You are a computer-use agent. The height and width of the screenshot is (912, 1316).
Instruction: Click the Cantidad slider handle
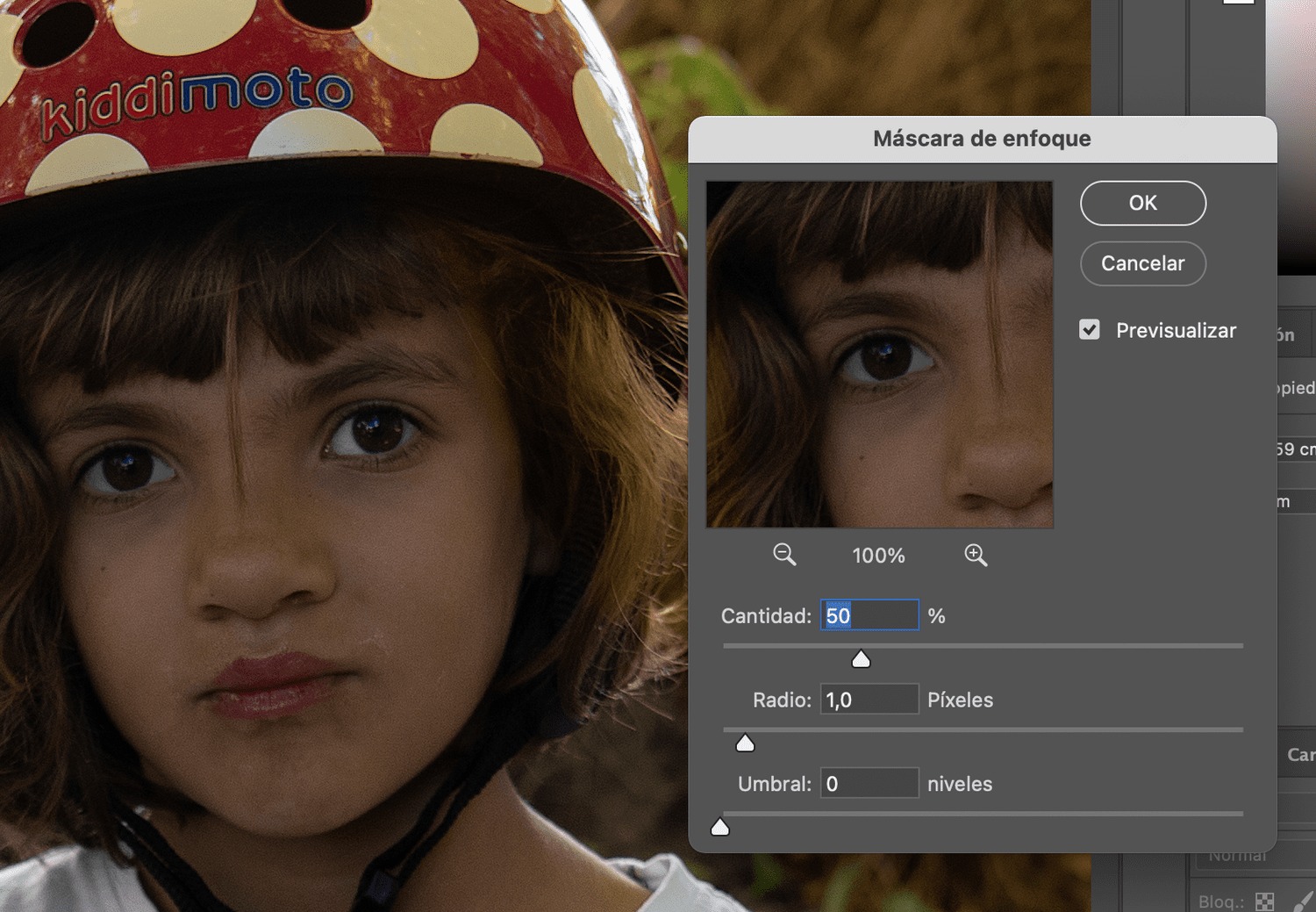(861, 659)
